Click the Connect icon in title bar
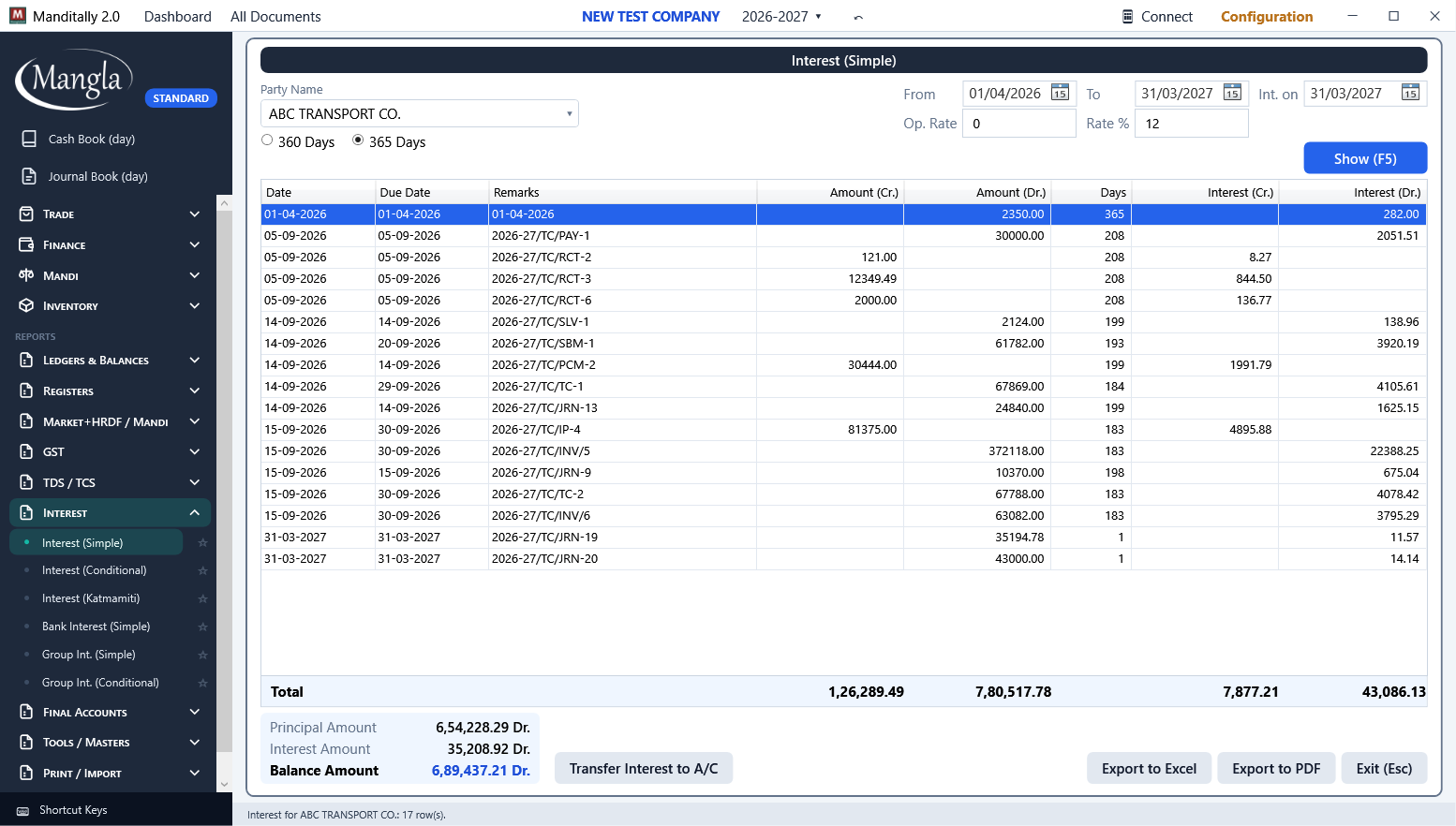Viewport: 1456px width, 826px height. [1127, 17]
